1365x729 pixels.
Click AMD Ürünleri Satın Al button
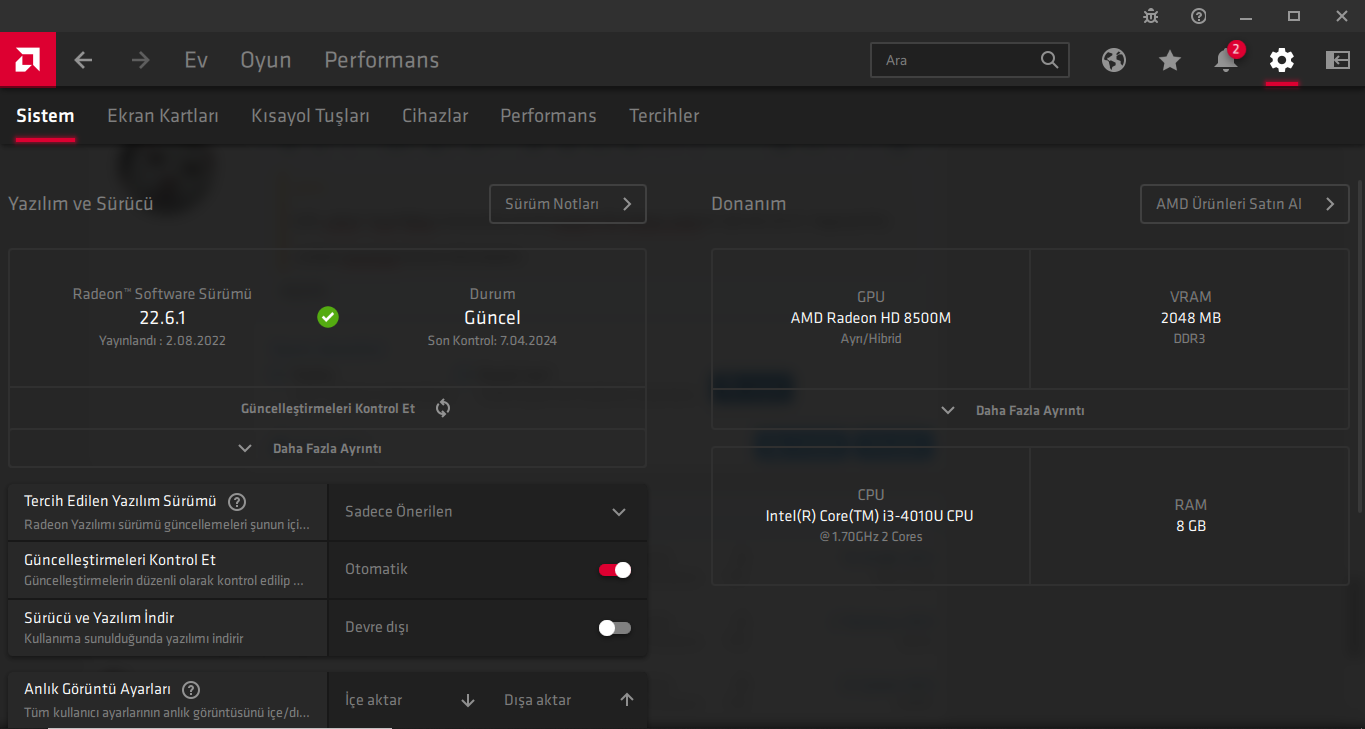point(1245,204)
